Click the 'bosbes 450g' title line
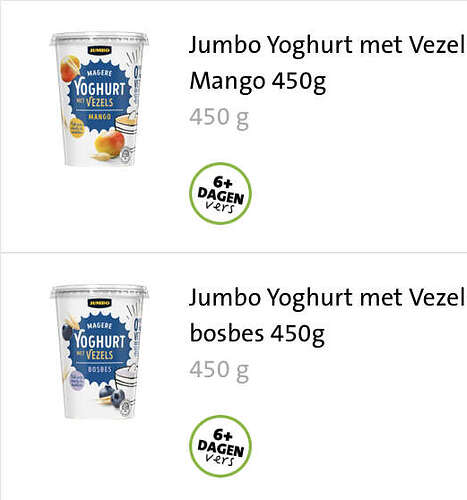 click(257, 334)
